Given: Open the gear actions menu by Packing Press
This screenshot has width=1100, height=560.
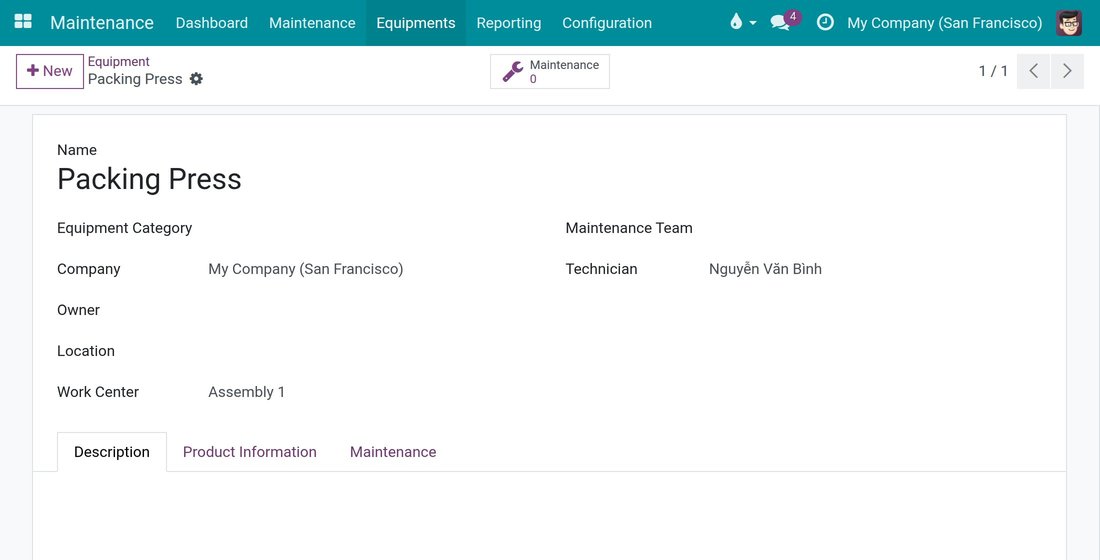Looking at the screenshot, I should pos(196,79).
